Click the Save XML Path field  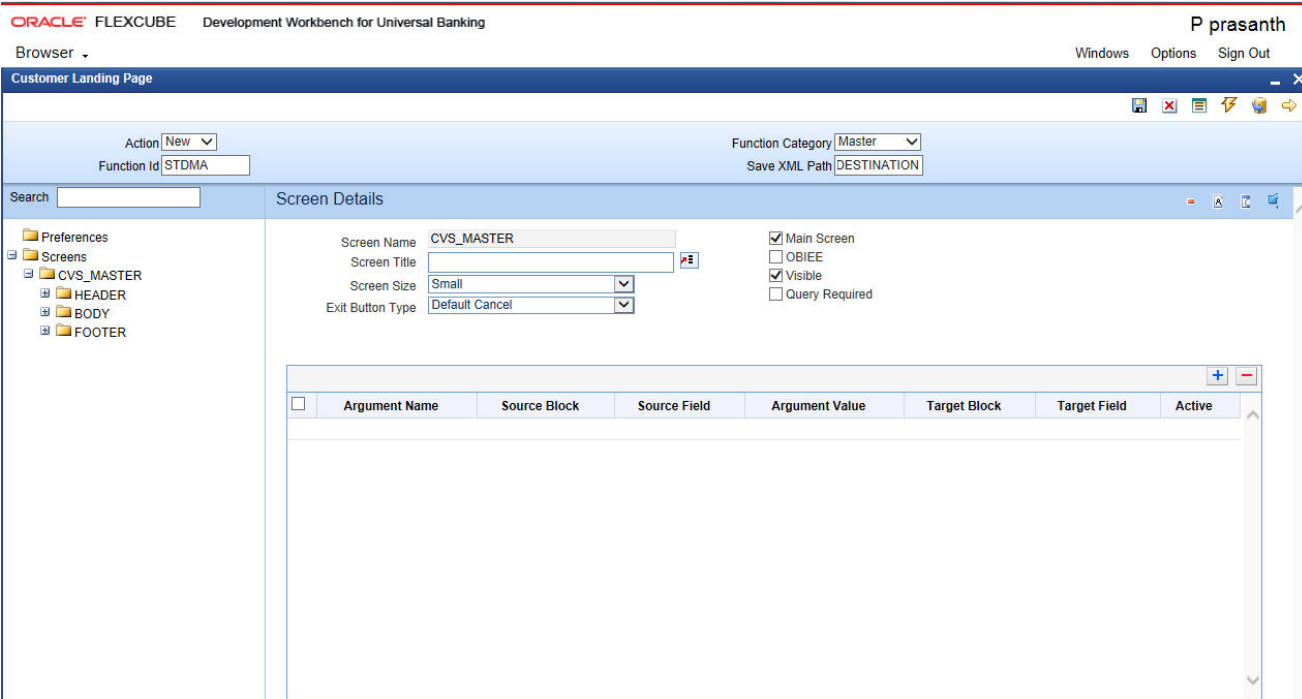pos(878,165)
